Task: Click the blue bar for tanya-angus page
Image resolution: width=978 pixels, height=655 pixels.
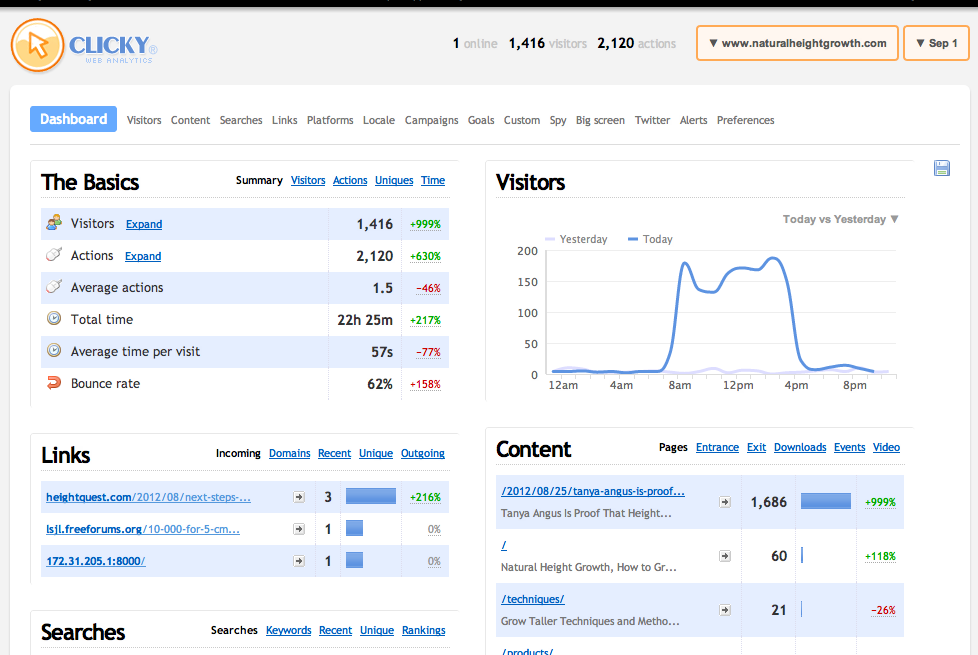Action: (x=826, y=501)
